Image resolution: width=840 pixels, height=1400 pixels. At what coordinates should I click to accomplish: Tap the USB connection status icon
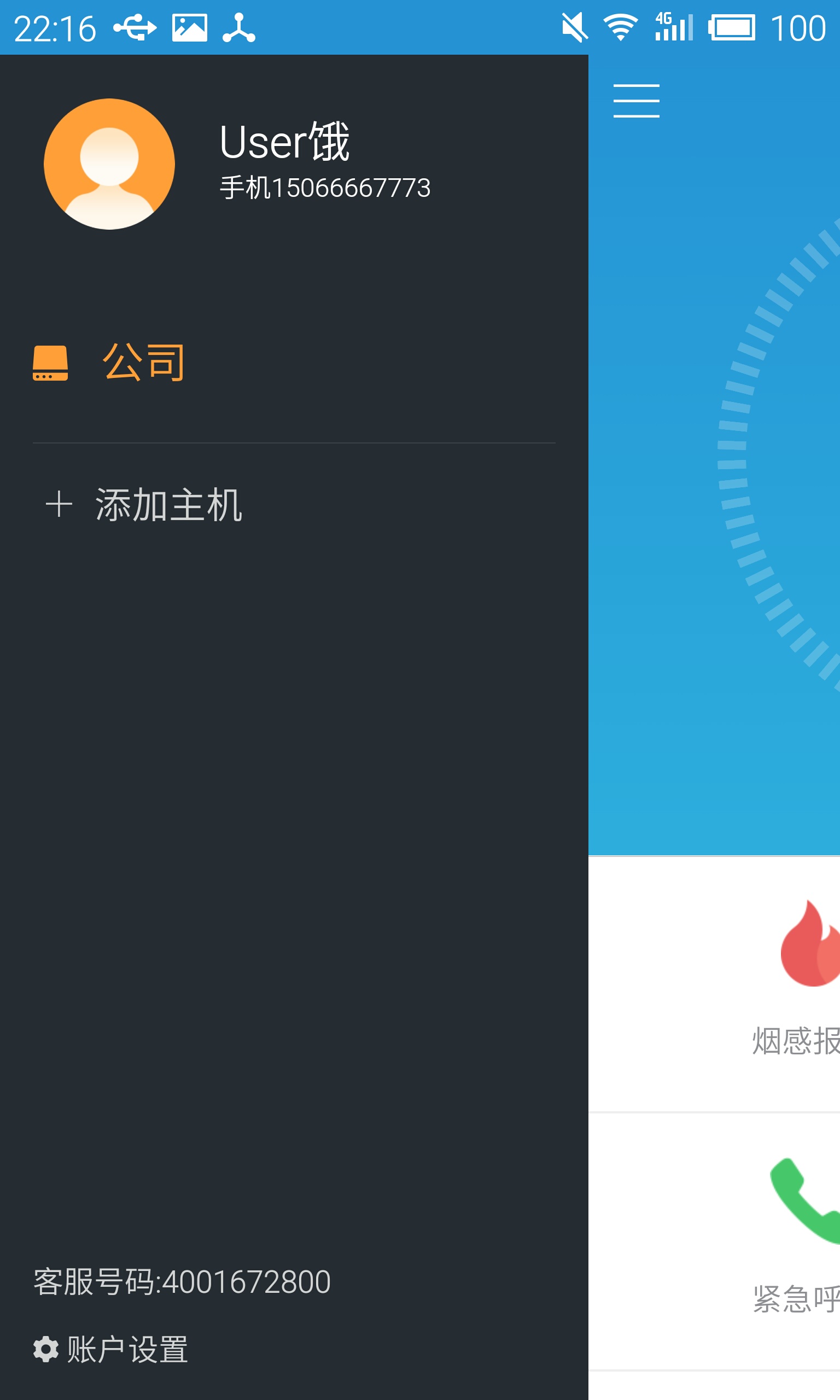coord(135,28)
